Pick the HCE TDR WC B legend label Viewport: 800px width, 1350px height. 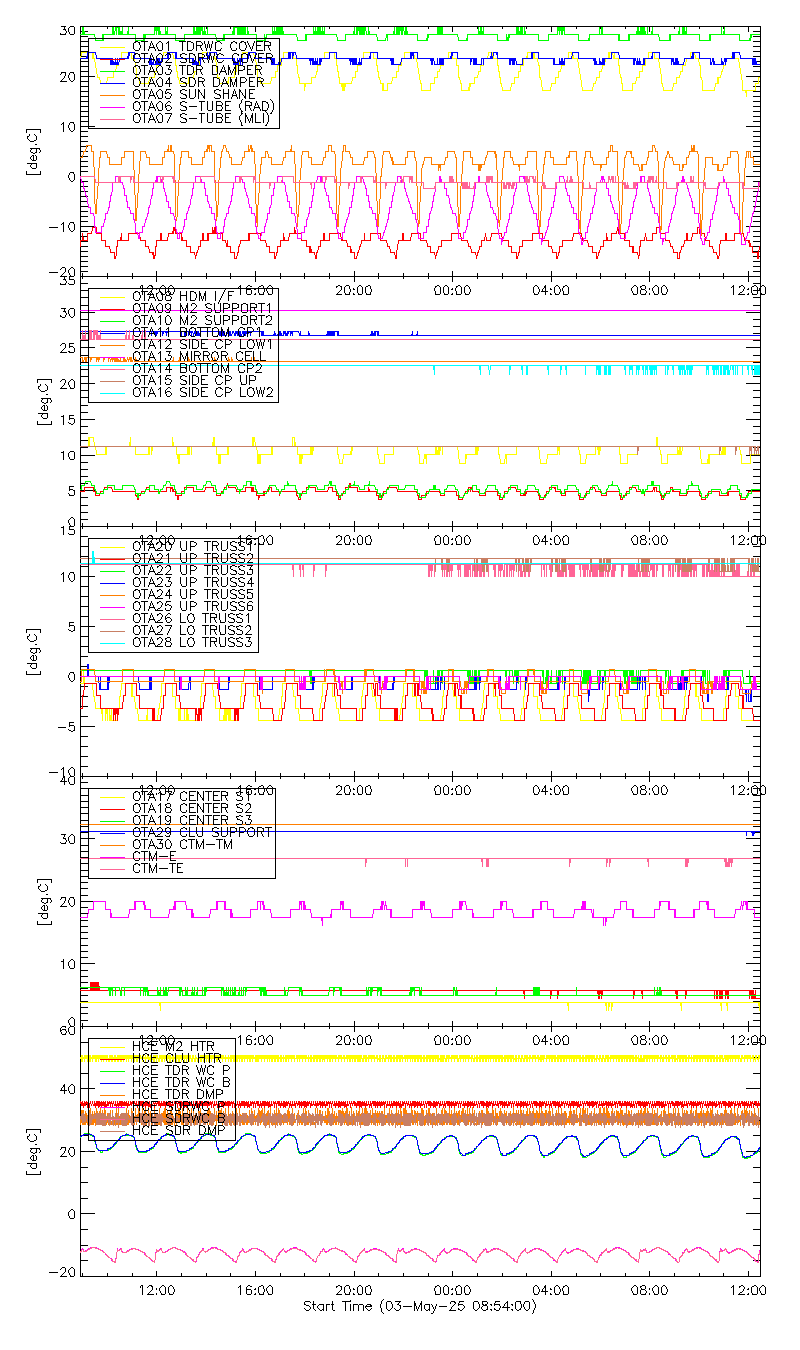(180, 1082)
